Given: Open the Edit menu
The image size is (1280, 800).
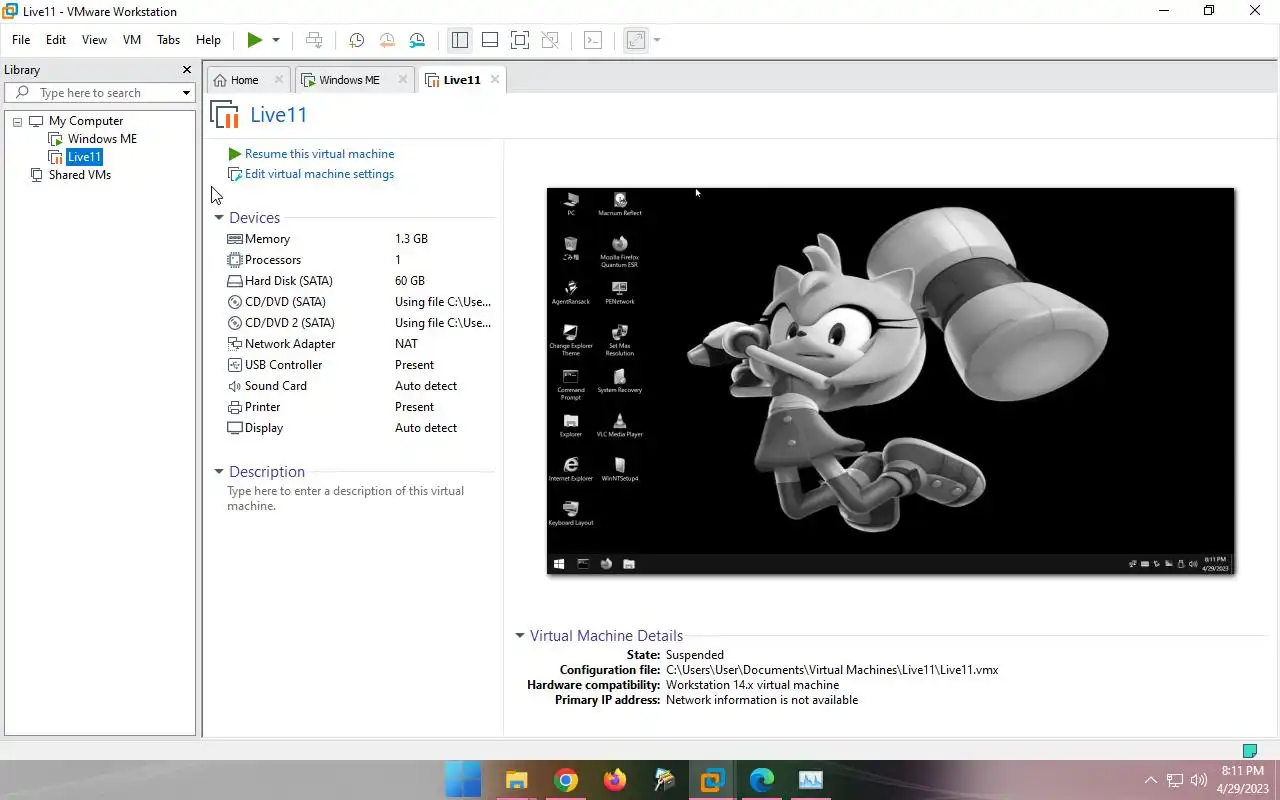Looking at the screenshot, I should pos(56,40).
